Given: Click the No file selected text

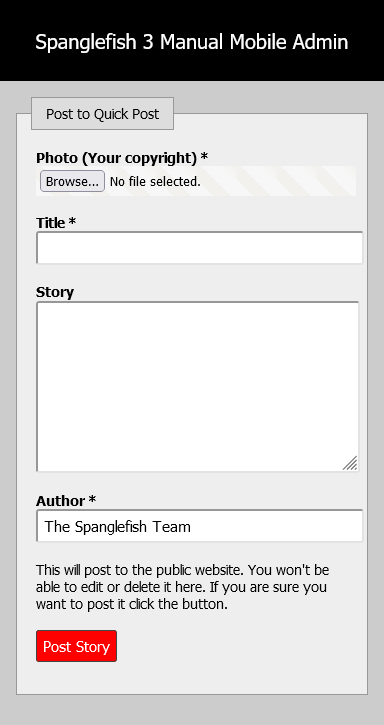Looking at the screenshot, I should [155, 182].
